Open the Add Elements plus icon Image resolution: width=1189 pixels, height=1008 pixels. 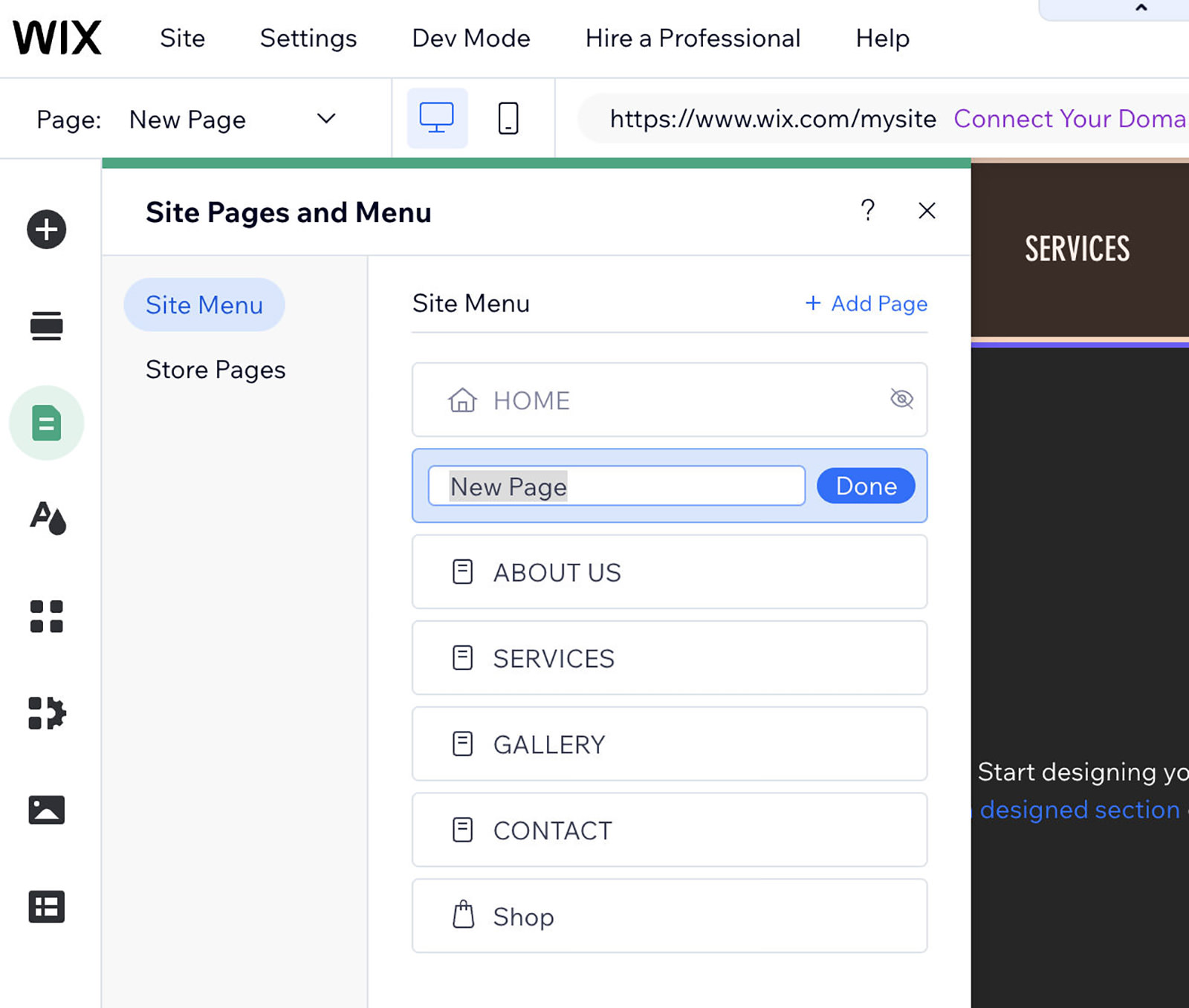pyautogui.click(x=47, y=230)
